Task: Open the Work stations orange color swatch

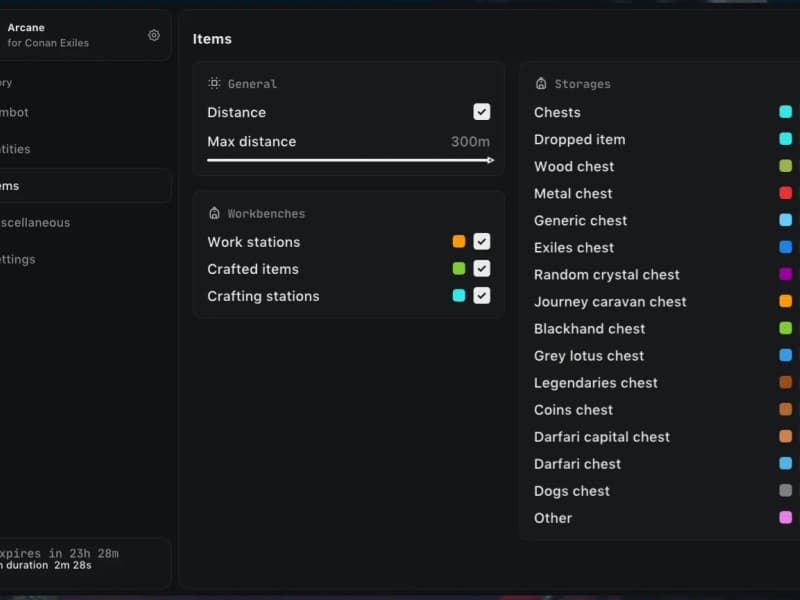Action: coord(459,241)
